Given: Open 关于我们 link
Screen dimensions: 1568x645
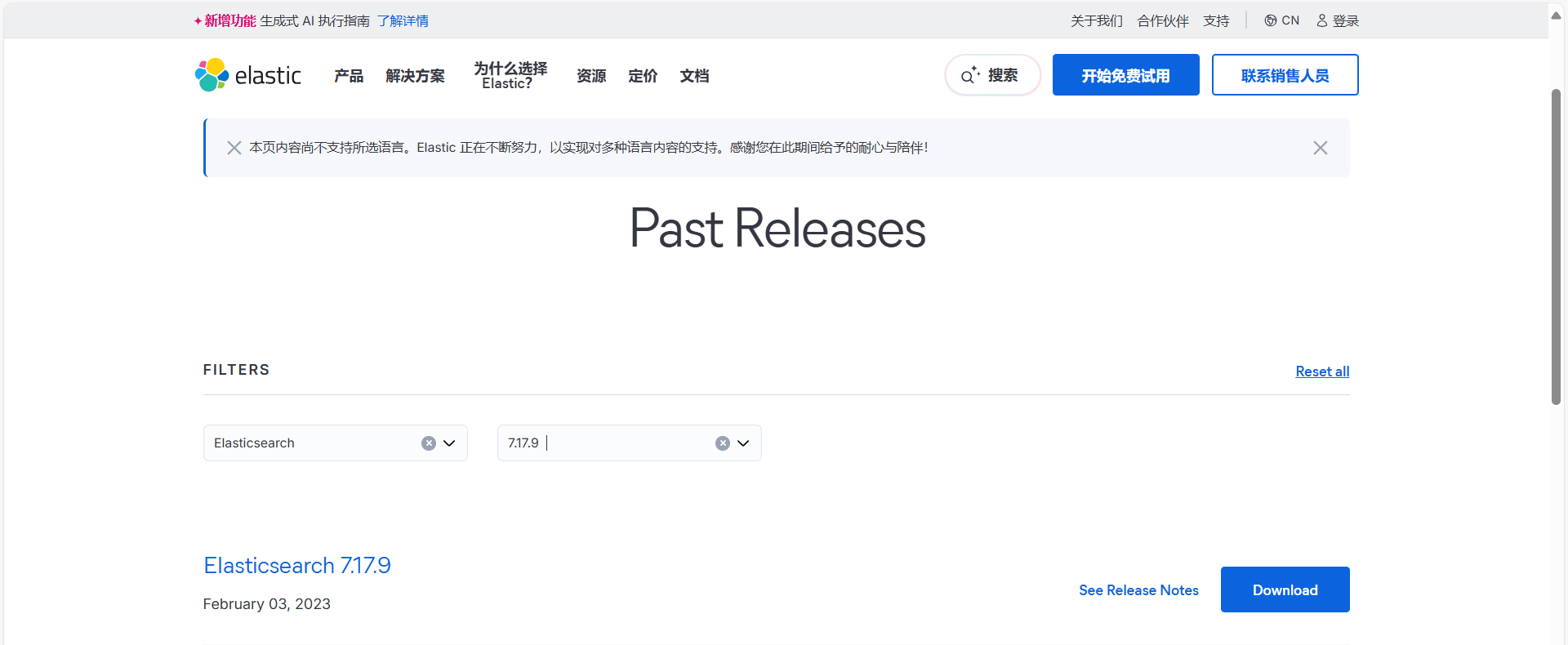Looking at the screenshot, I should (1097, 20).
